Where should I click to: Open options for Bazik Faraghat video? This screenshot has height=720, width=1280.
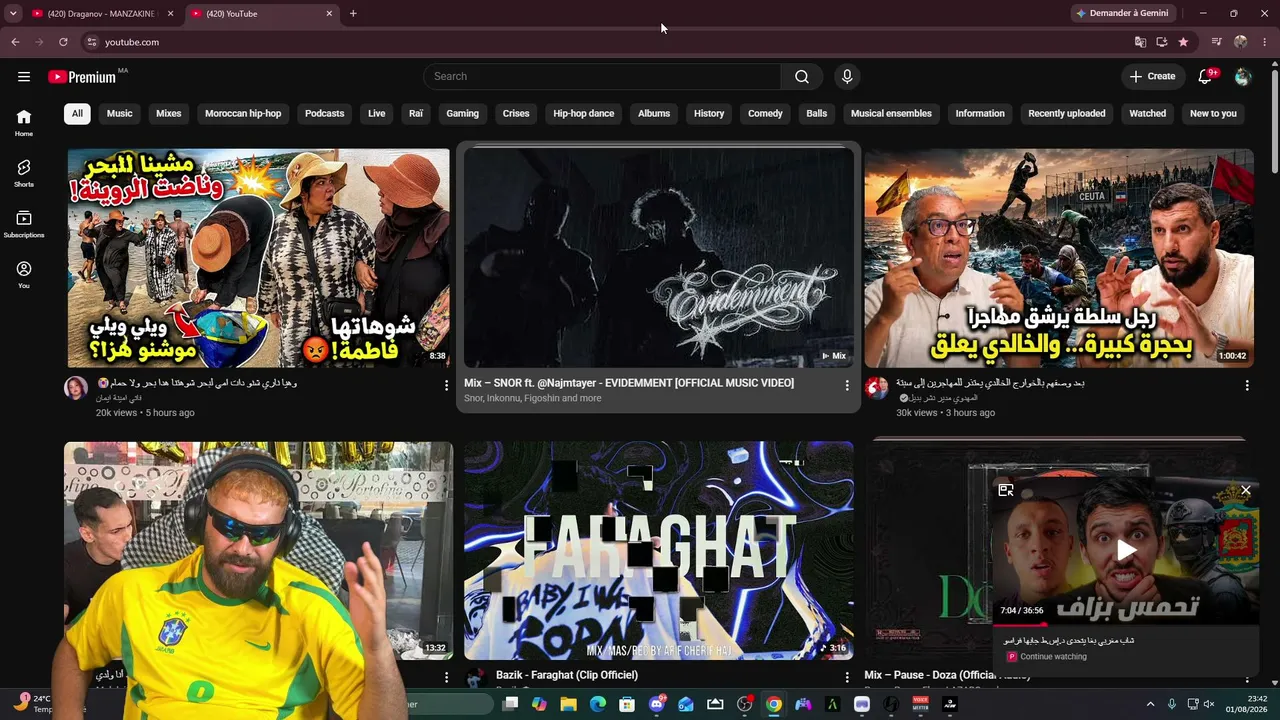[847, 677]
